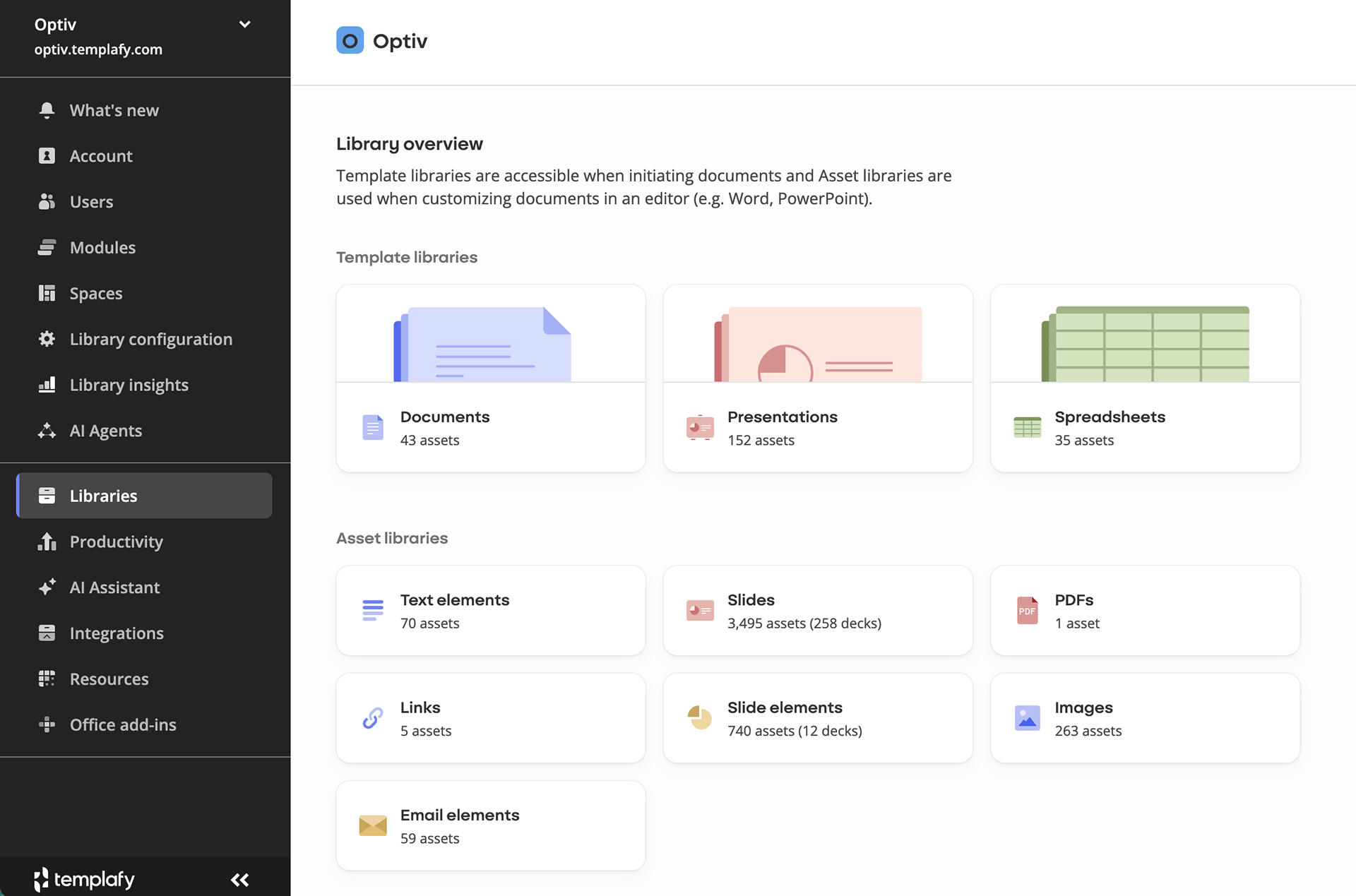Click the Email elements envelope icon
This screenshot has width=1356, height=896.
coord(373,825)
